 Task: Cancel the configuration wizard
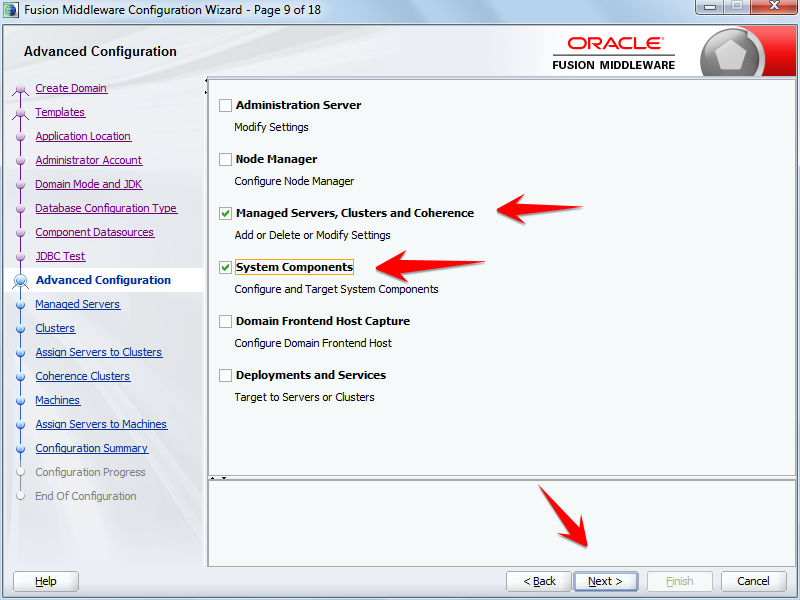[x=753, y=581]
